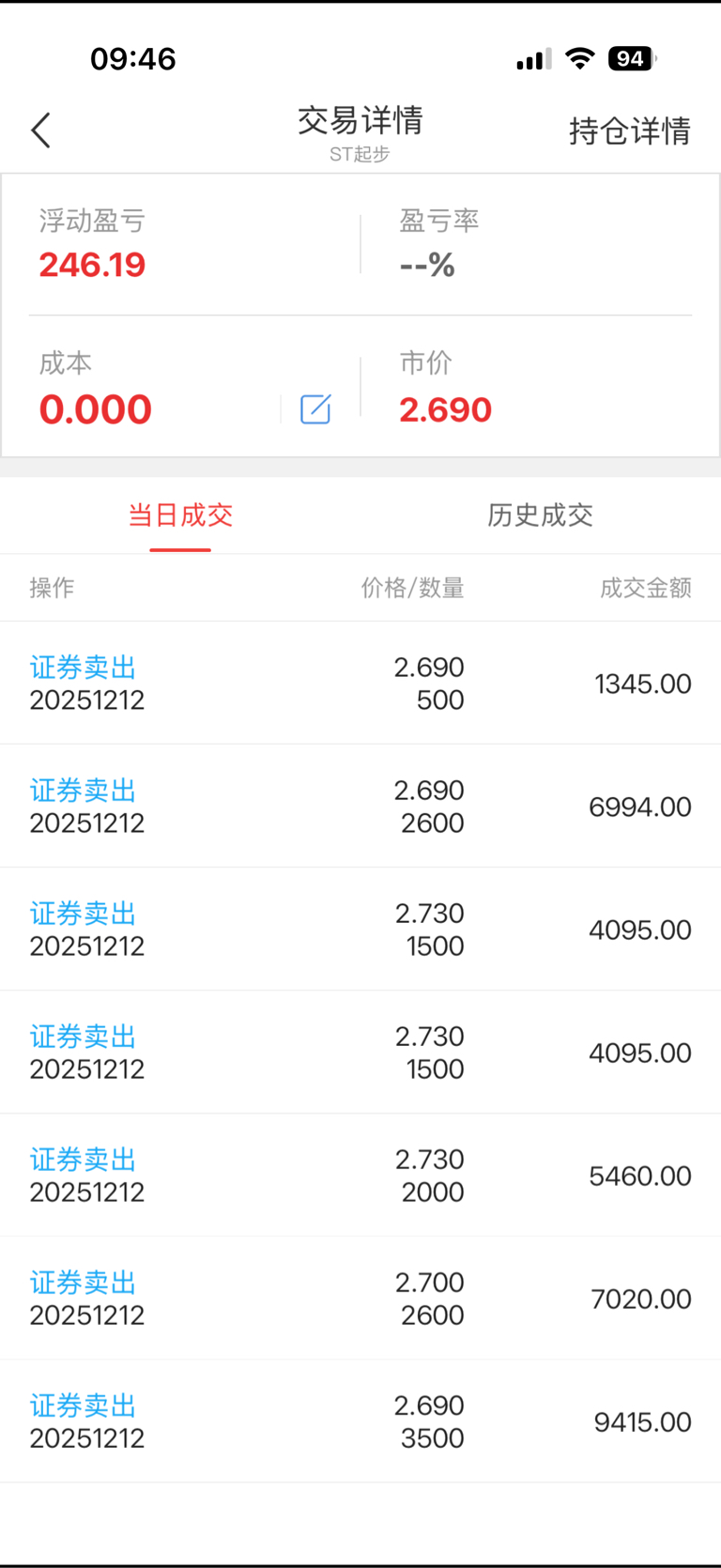Switch to 当日成交 tab
This screenshot has width=721, height=1568.
(x=180, y=515)
